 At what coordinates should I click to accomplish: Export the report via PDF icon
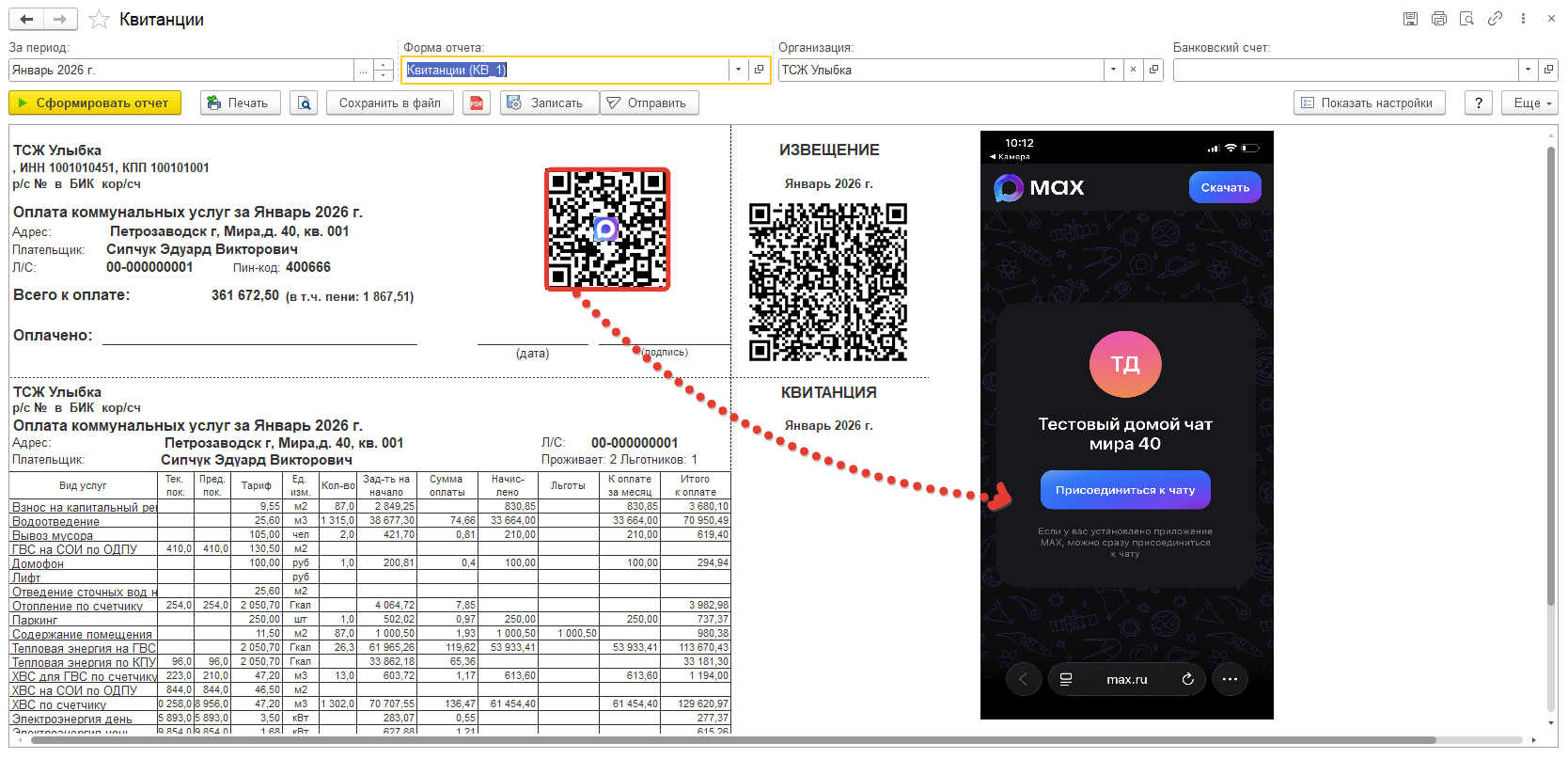click(477, 103)
